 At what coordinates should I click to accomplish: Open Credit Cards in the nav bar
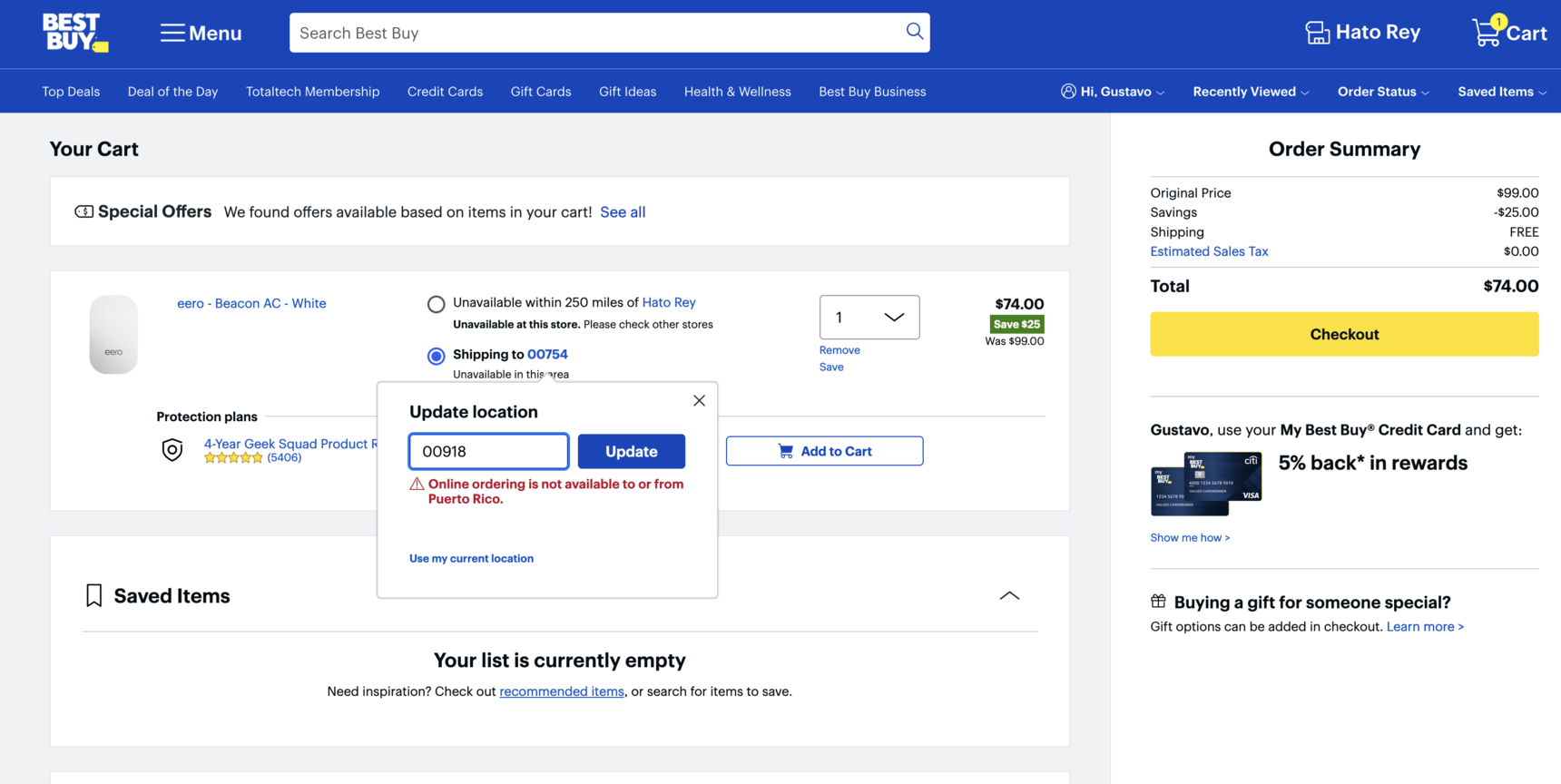coord(445,91)
